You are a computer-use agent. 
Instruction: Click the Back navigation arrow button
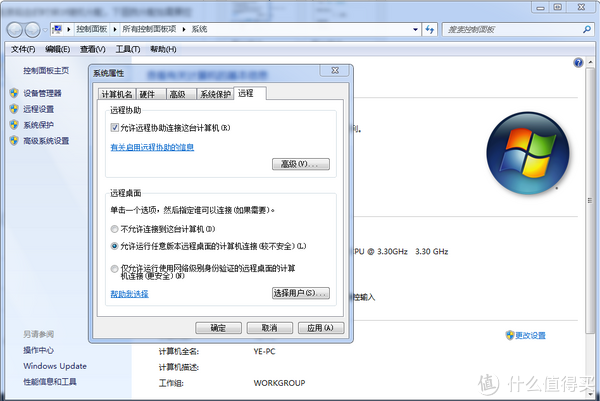15,30
